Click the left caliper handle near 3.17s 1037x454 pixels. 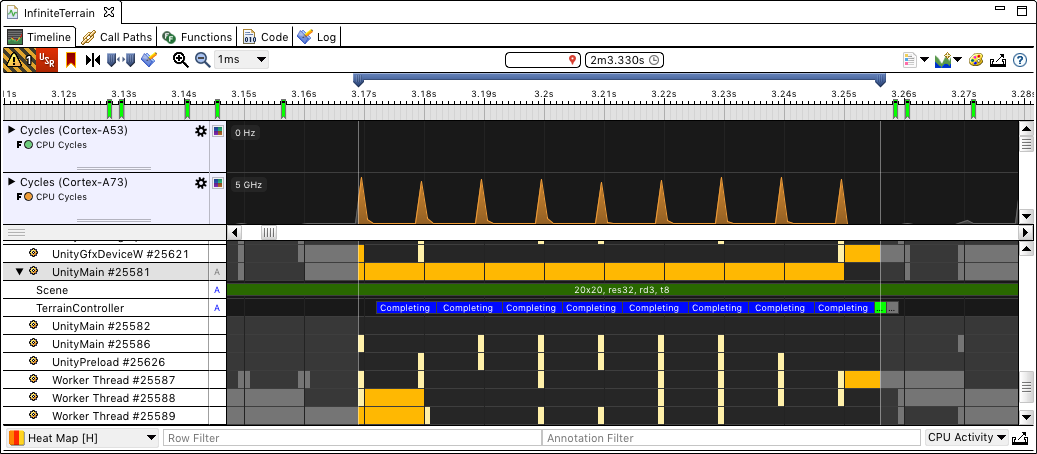(358, 80)
